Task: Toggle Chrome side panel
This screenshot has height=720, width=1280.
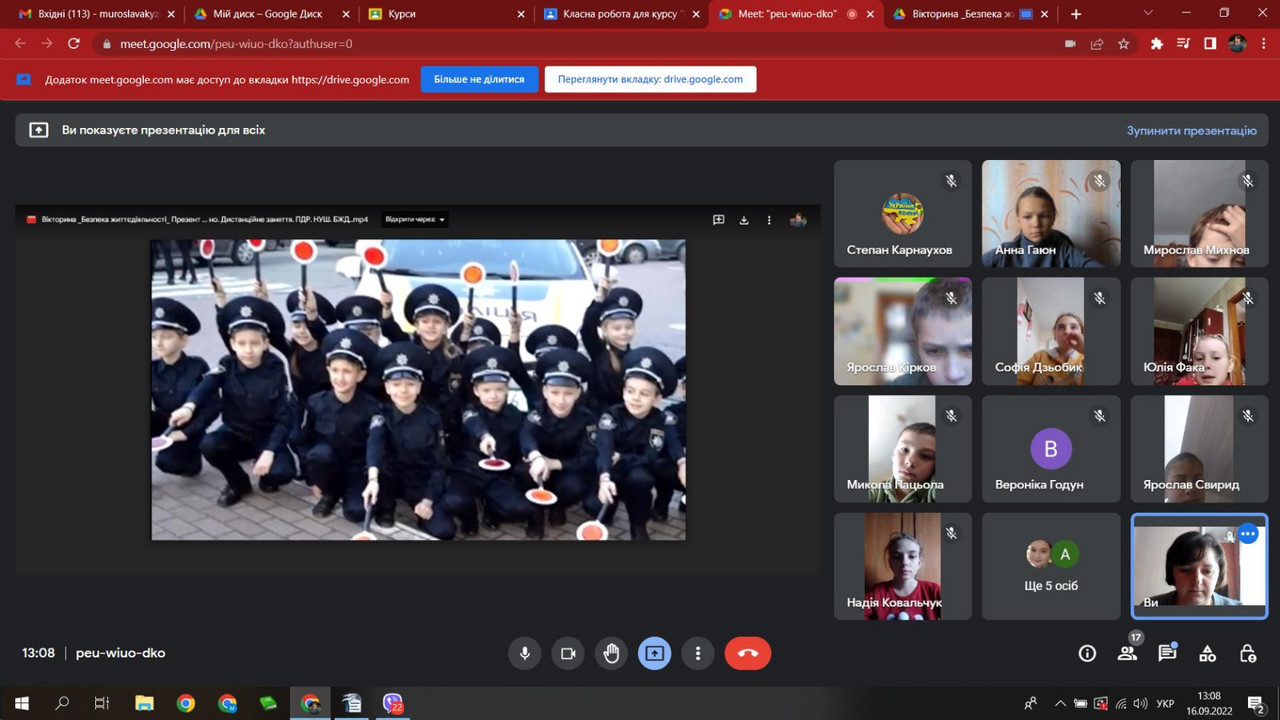Action: [1210, 44]
